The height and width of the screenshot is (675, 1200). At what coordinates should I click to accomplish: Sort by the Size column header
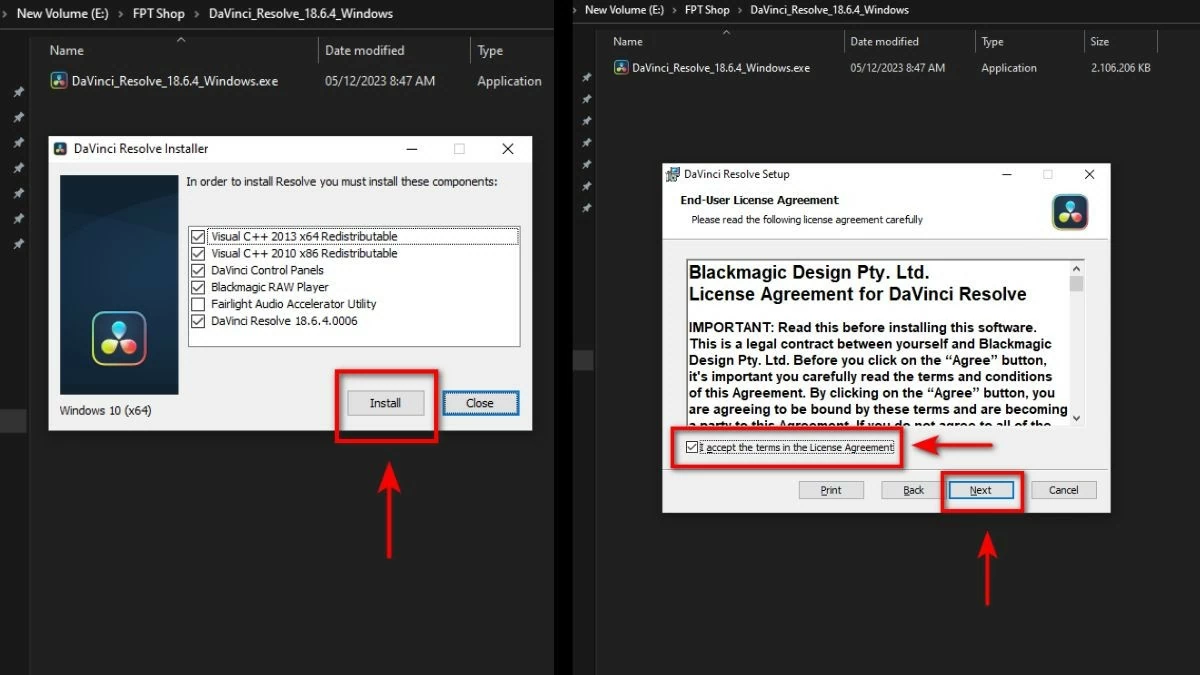(1099, 42)
